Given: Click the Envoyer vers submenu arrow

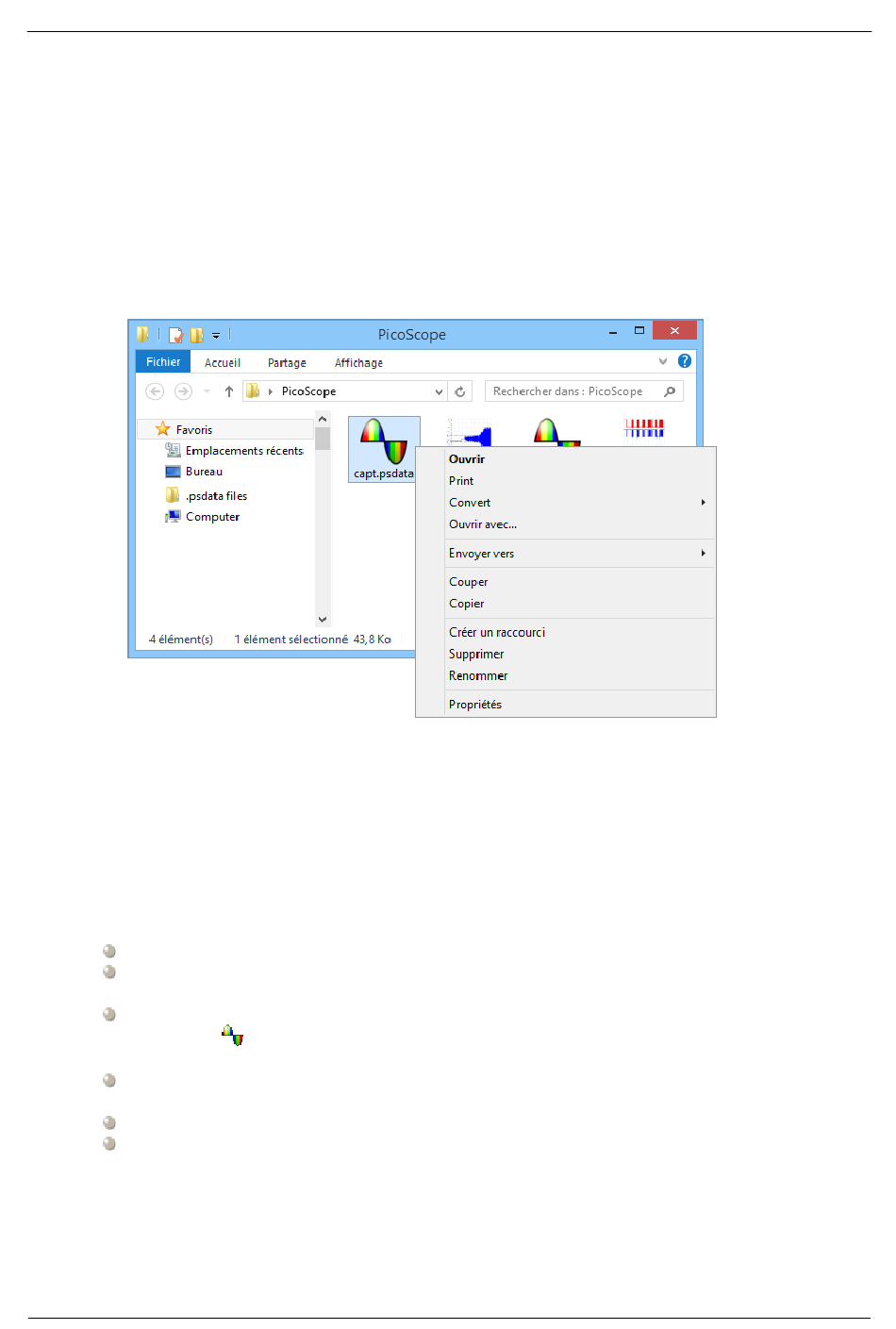Looking at the screenshot, I should pos(704,554).
